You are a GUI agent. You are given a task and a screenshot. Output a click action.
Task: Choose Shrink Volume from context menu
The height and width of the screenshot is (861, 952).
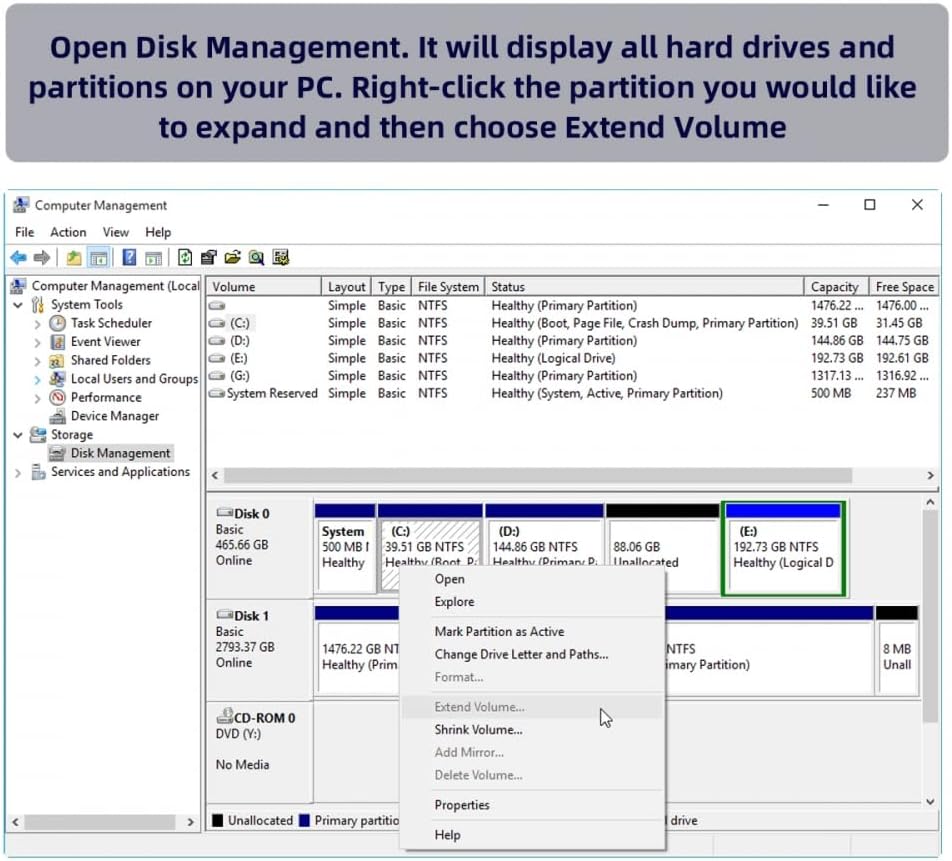(478, 730)
